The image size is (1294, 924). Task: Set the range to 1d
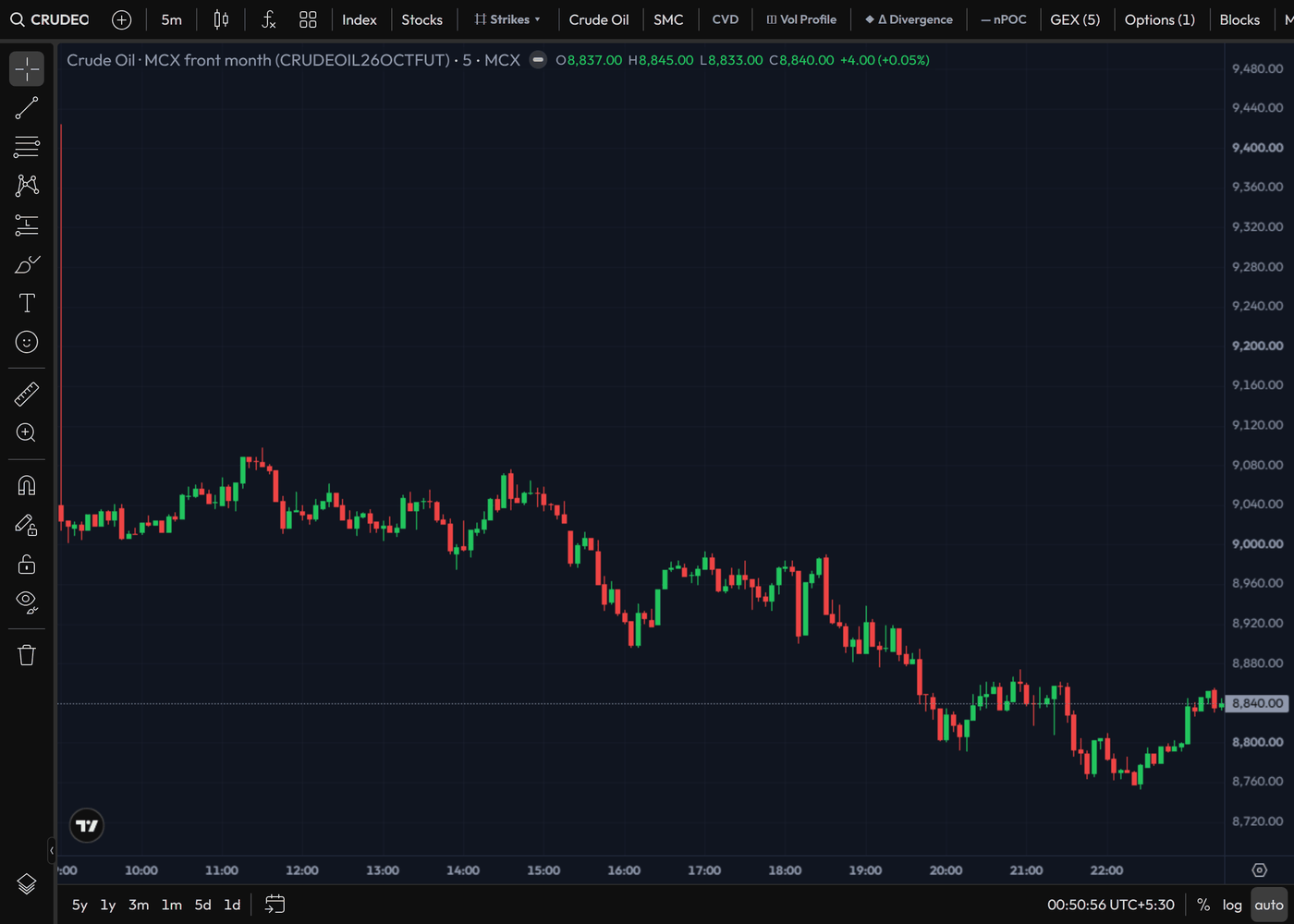pyautogui.click(x=232, y=905)
